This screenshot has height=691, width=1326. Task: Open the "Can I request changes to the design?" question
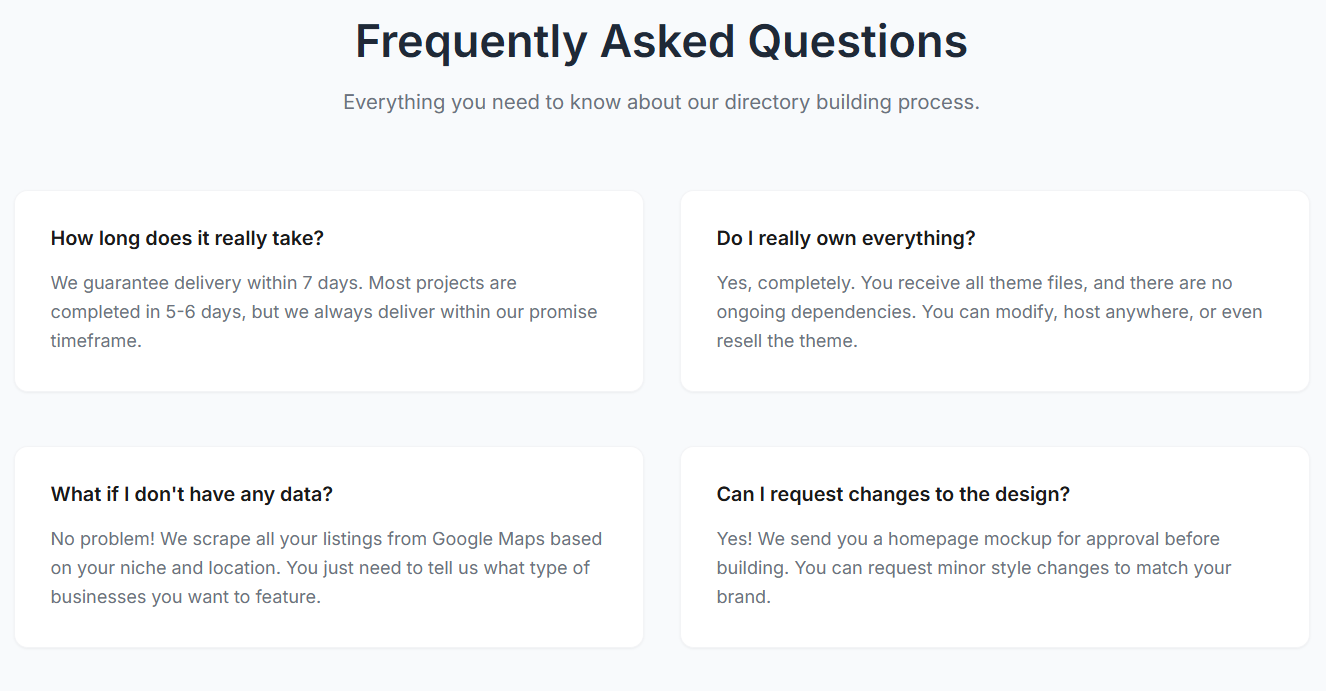893,494
